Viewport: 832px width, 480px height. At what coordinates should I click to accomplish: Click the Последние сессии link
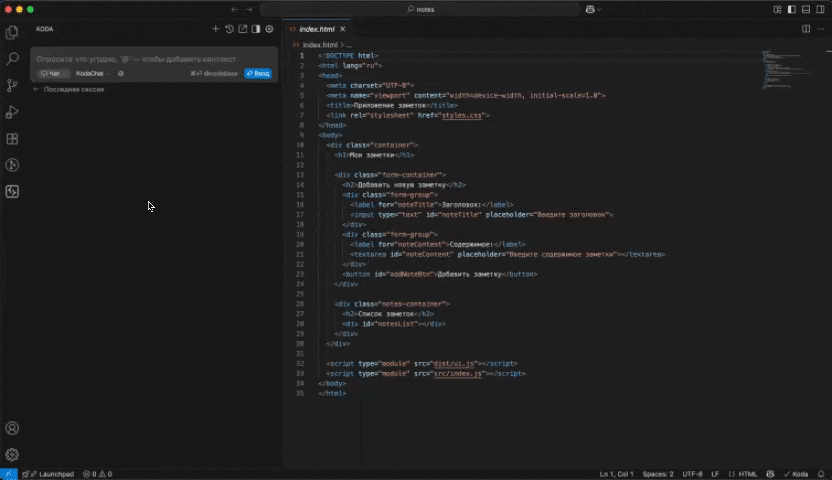click(73, 89)
